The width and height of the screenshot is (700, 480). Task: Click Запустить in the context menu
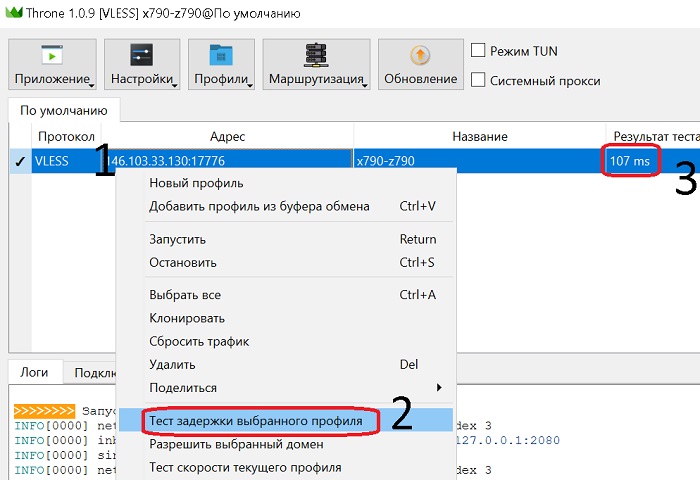point(178,239)
